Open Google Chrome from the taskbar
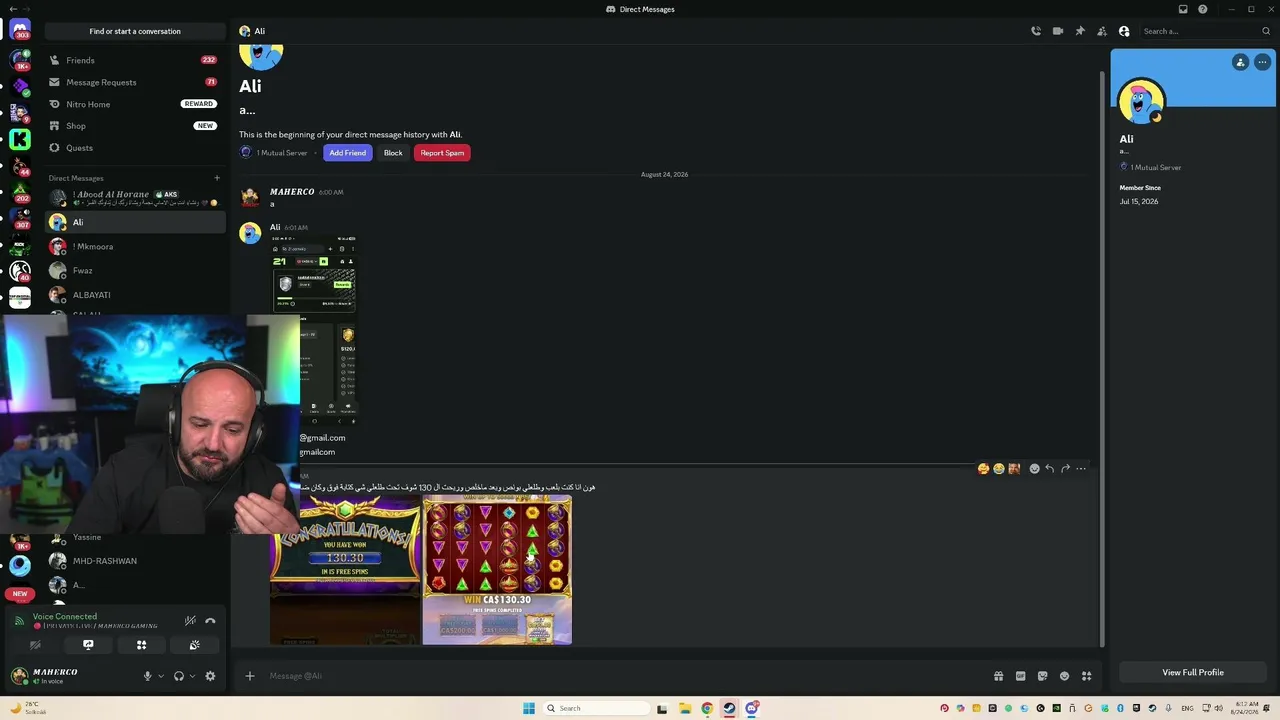Image resolution: width=1280 pixels, height=720 pixels. pyautogui.click(x=707, y=708)
